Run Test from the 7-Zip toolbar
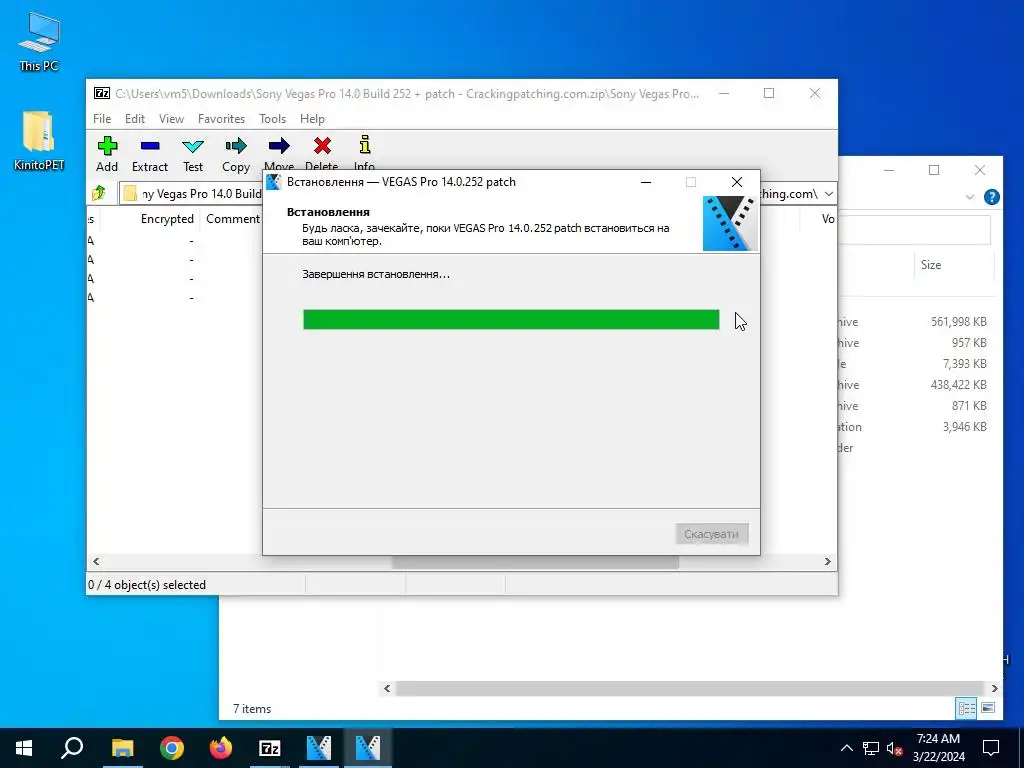The width and height of the screenshot is (1024, 768). pyautogui.click(x=193, y=154)
